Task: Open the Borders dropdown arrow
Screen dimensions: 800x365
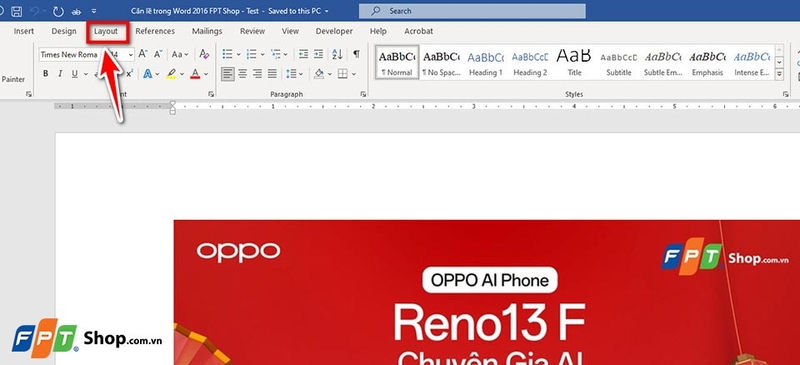Action: point(354,75)
